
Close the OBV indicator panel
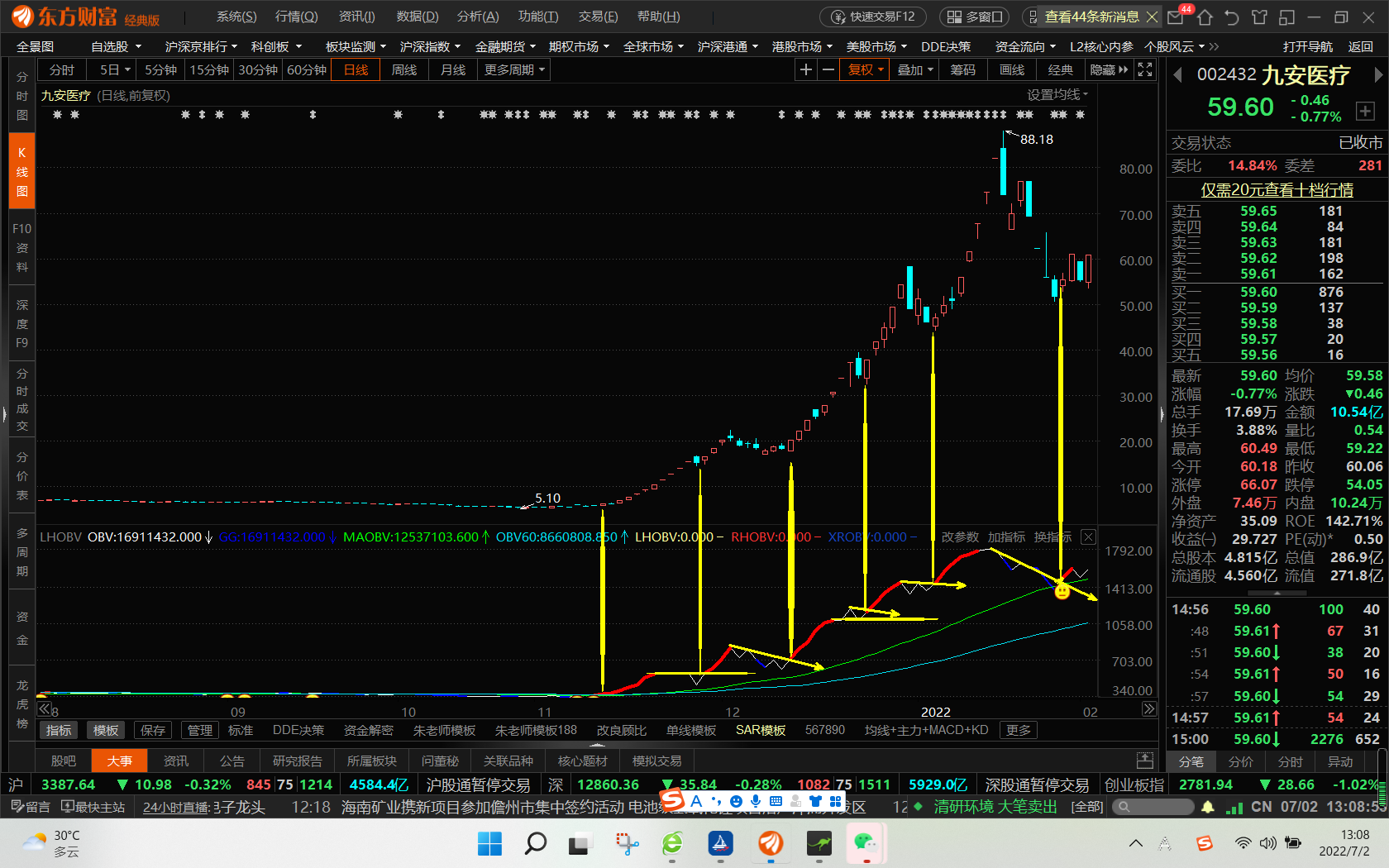[x=1089, y=537]
